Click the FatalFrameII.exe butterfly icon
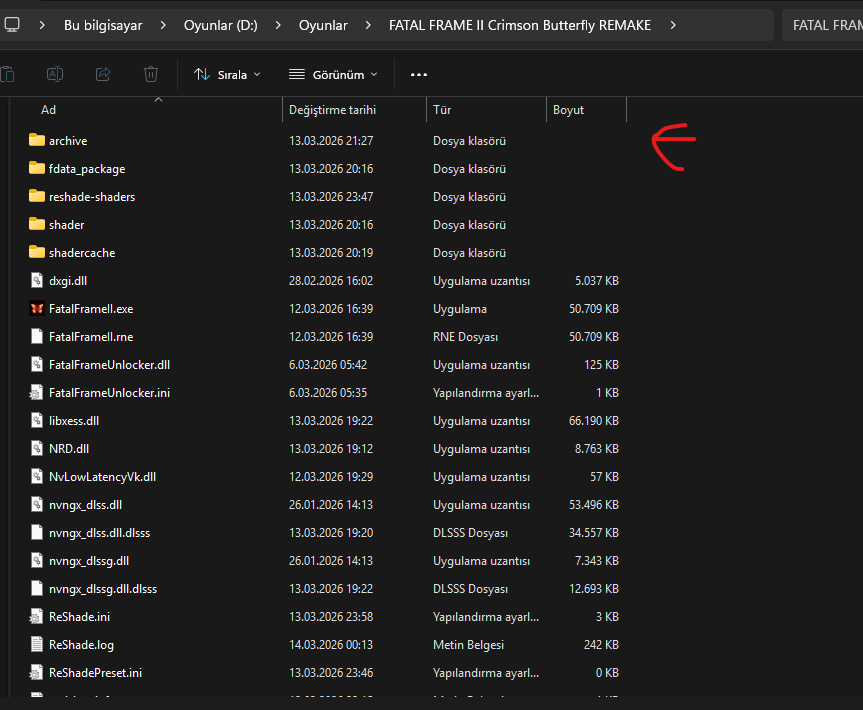 point(37,309)
